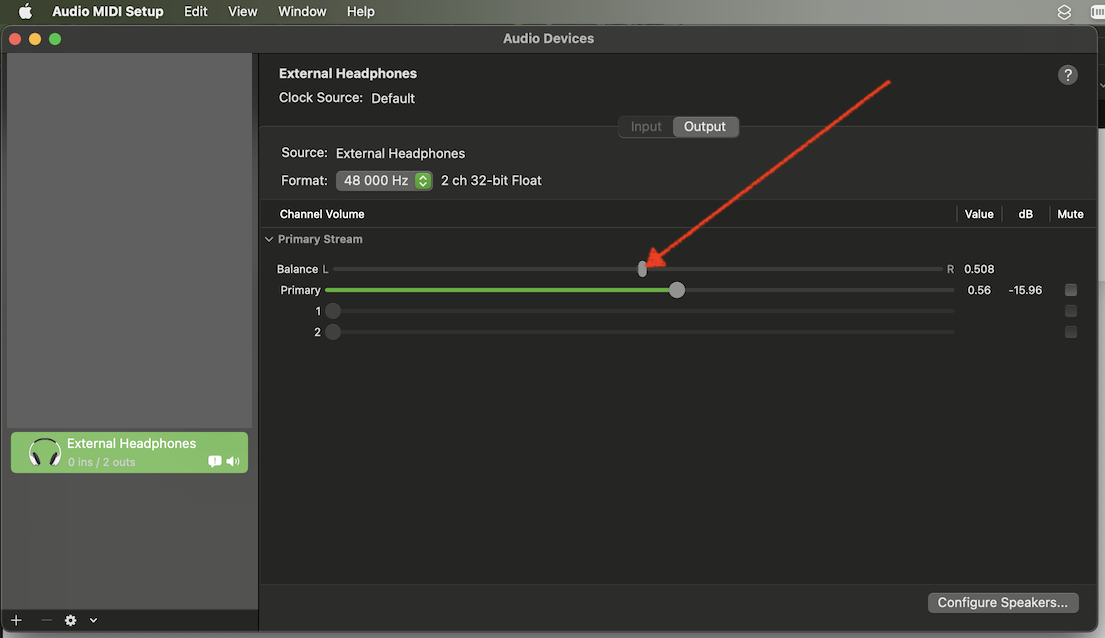Click the External Headphones heading text
1105x638 pixels.
click(x=347, y=73)
